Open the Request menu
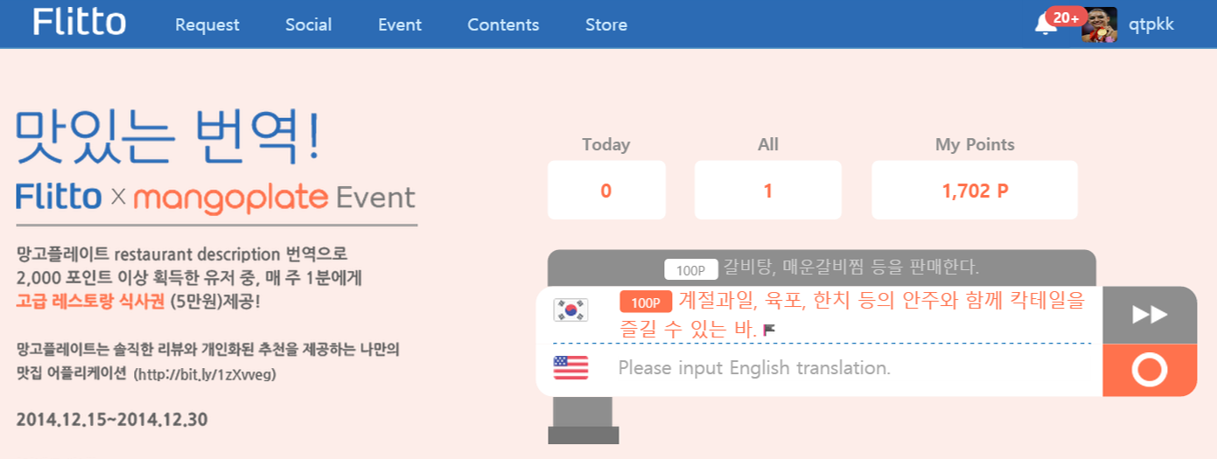The width and height of the screenshot is (1217, 459). pyautogui.click(x=207, y=25)
